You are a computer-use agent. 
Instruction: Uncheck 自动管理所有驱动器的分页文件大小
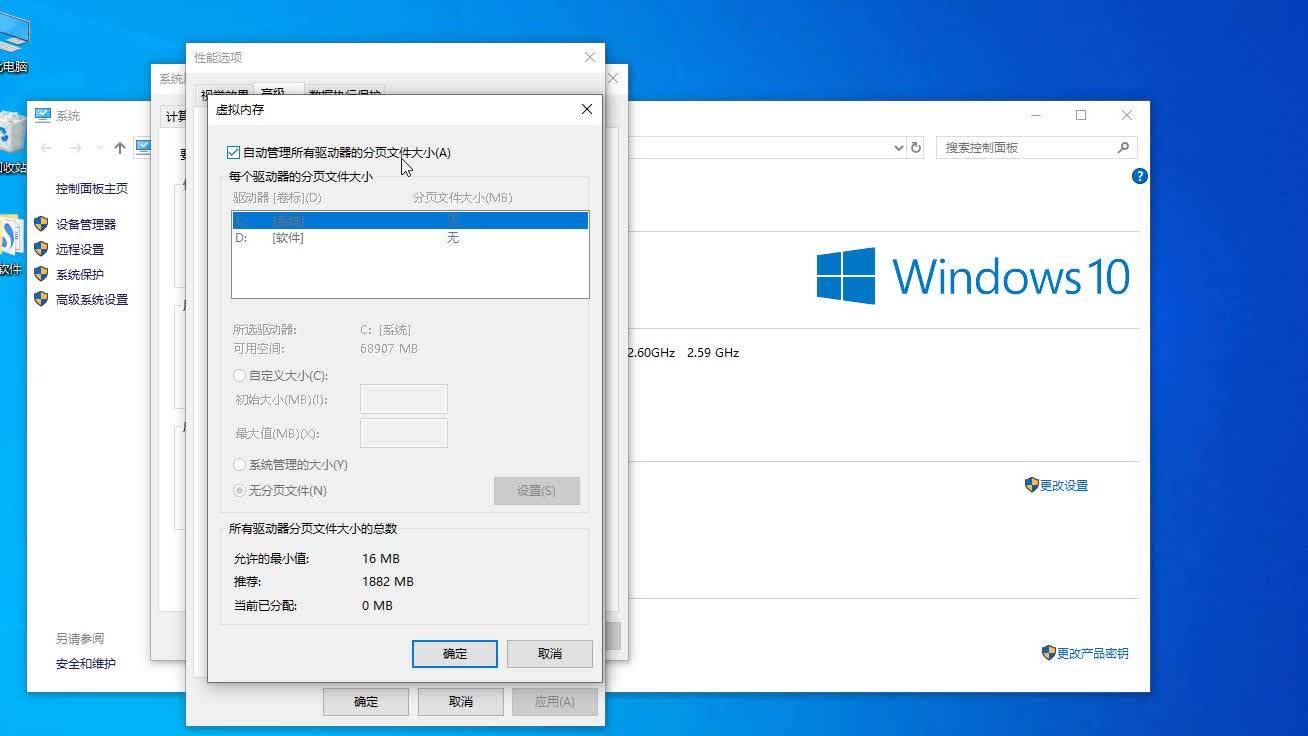[234, 152]
